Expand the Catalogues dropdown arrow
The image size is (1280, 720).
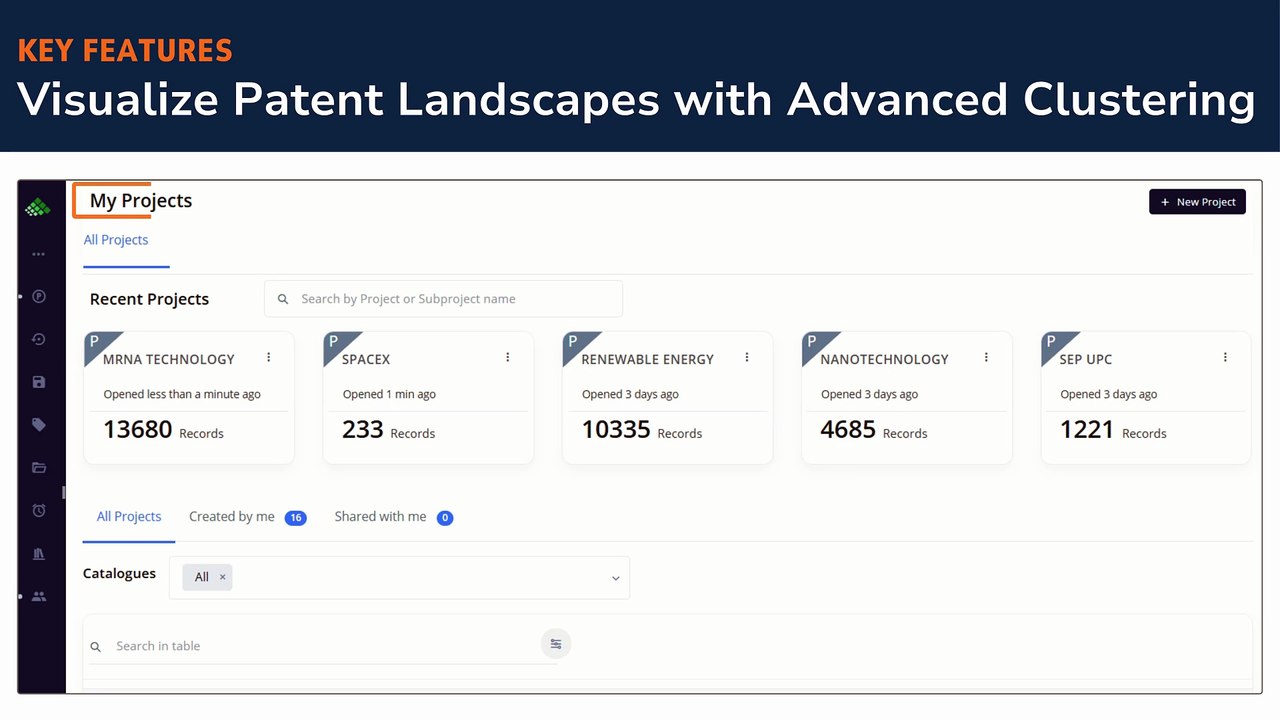click(616, 578)
